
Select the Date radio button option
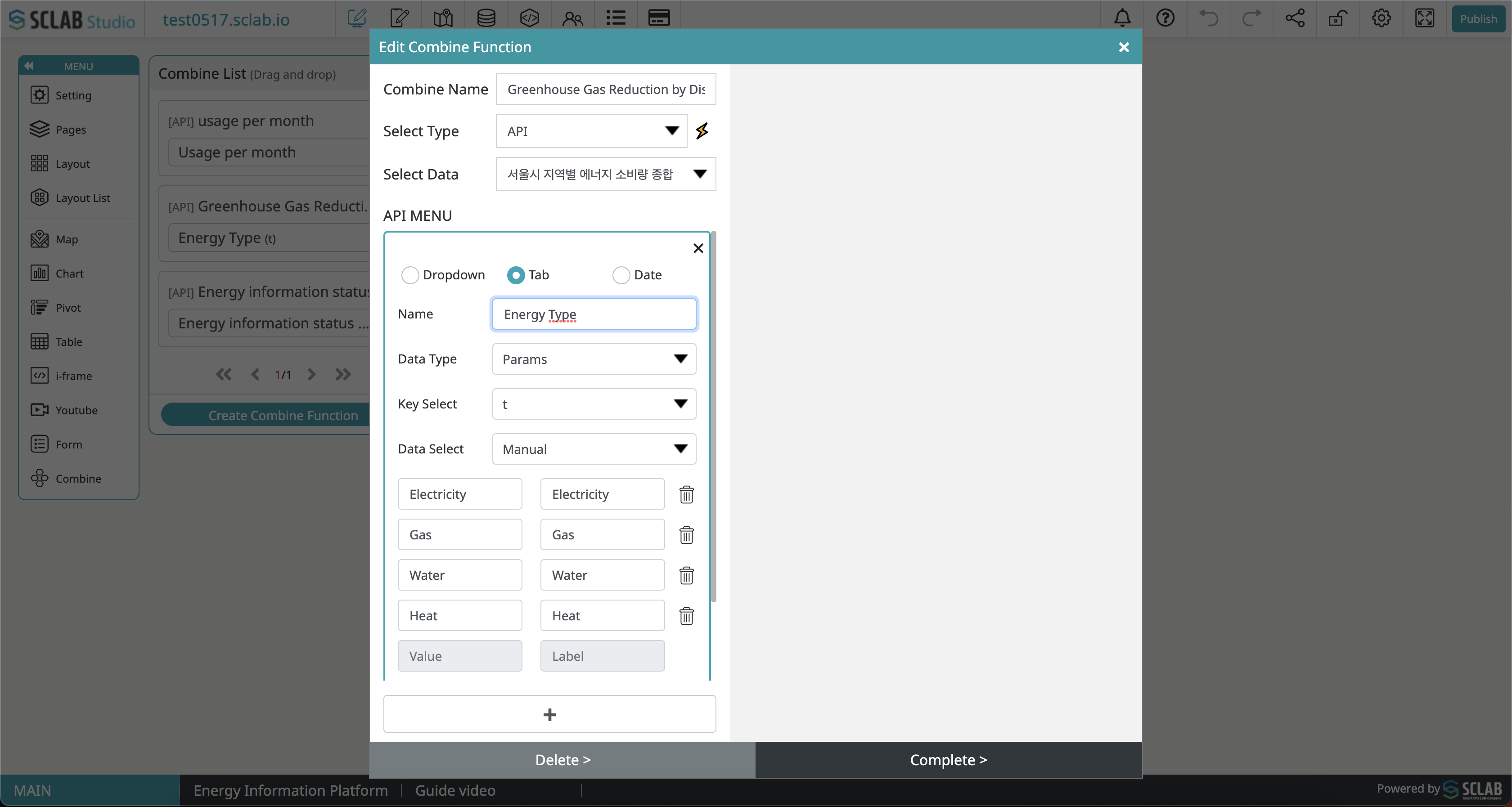click(x=620, y=274)
